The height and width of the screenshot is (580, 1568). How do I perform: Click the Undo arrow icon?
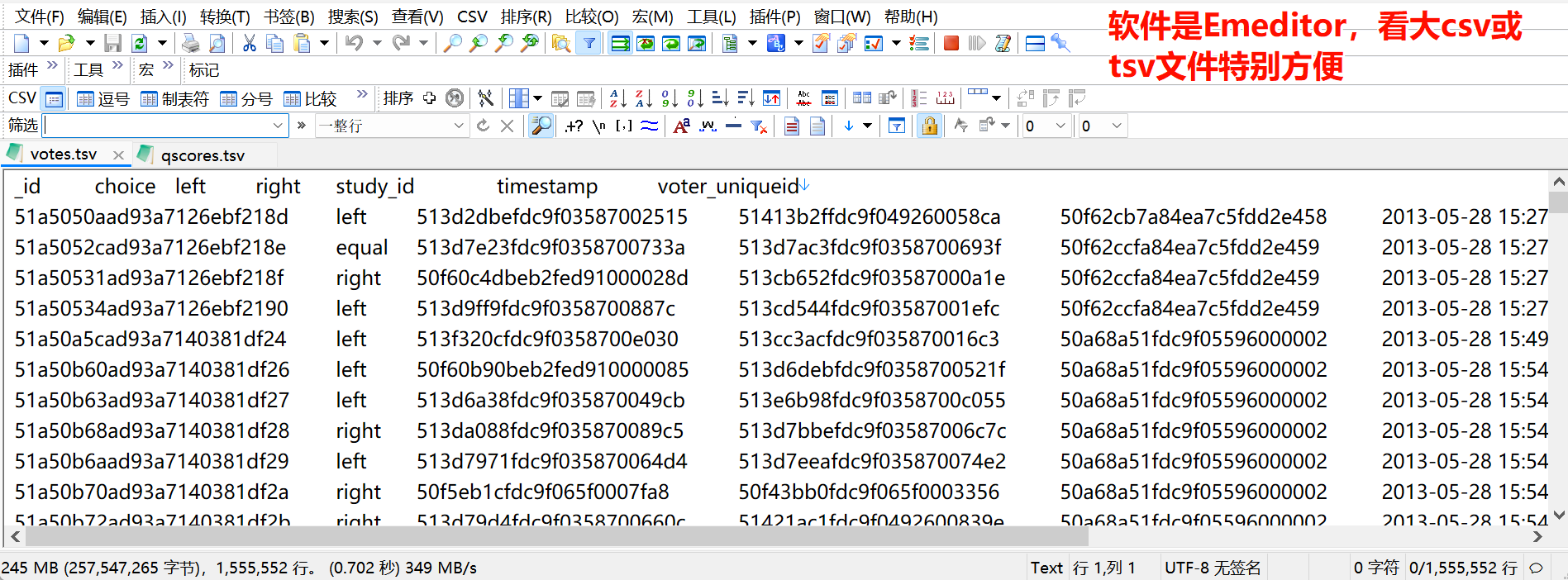[x=354, y=43]
